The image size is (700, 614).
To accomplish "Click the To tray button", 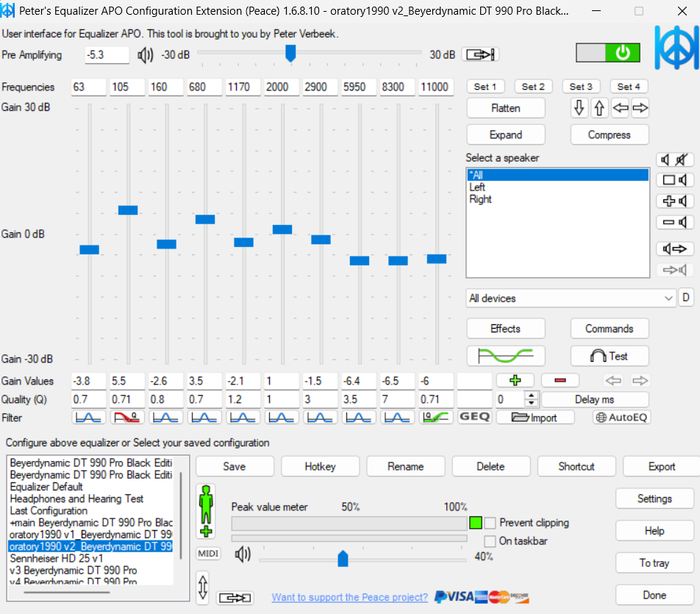I will [654, 563].
